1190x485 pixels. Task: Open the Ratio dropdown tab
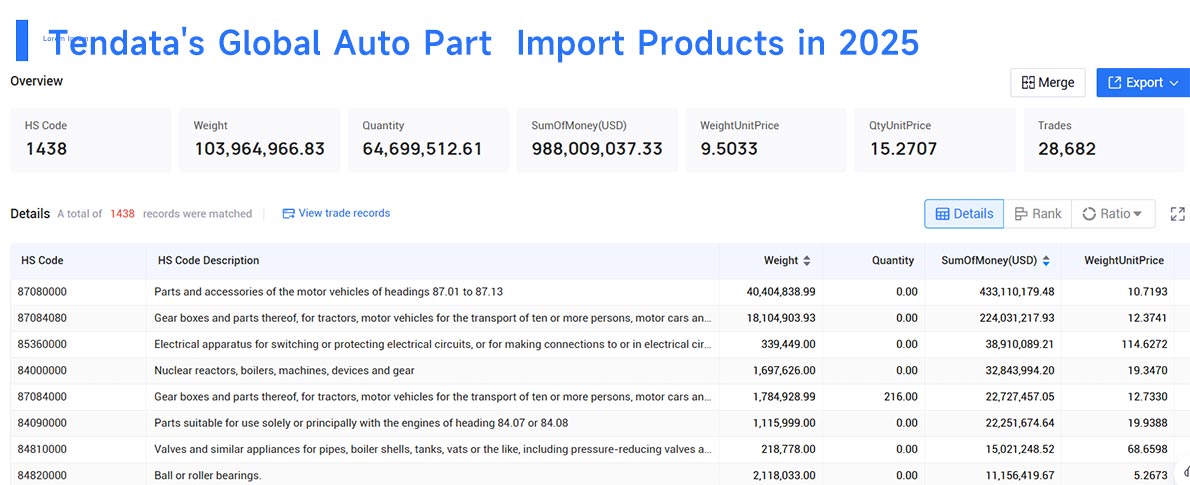tap(1113, 214)
